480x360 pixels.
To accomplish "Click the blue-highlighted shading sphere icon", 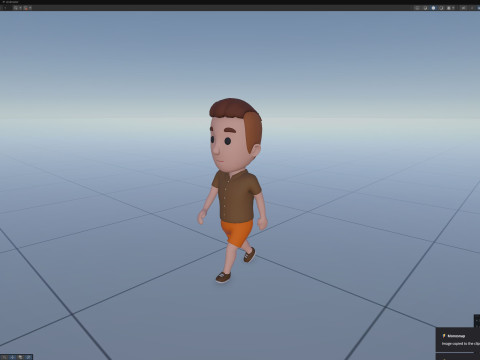I will tap(433, 8).
